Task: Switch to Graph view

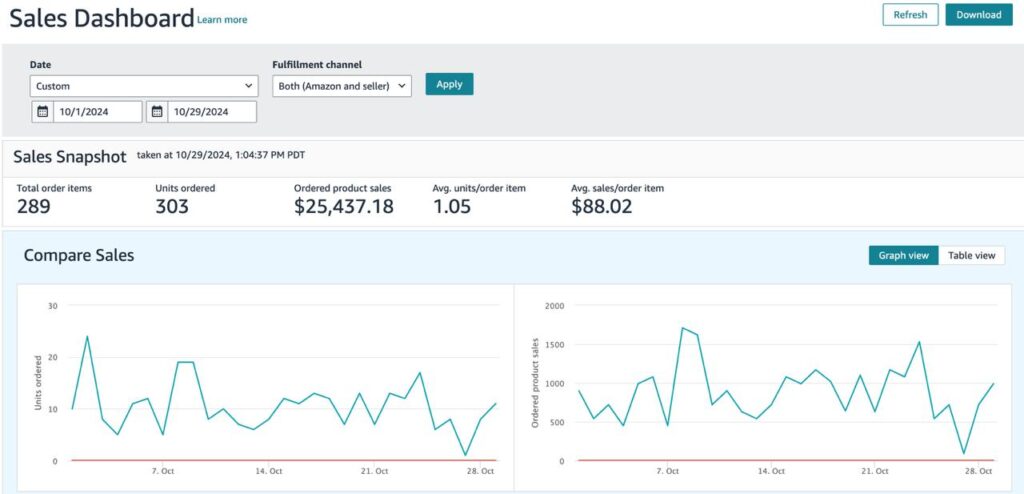Action: [x=903, y=255]
